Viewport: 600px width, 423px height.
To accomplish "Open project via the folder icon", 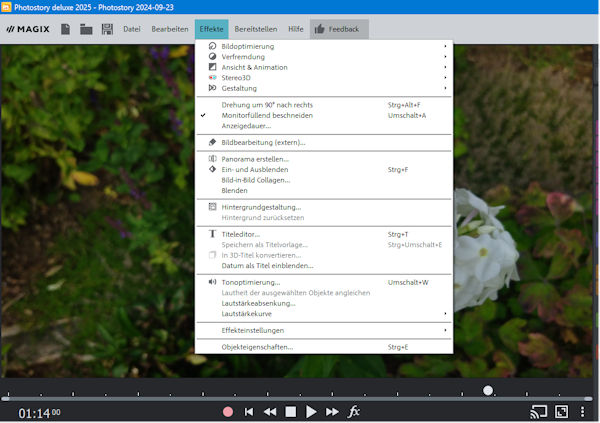I will point(86,29).
